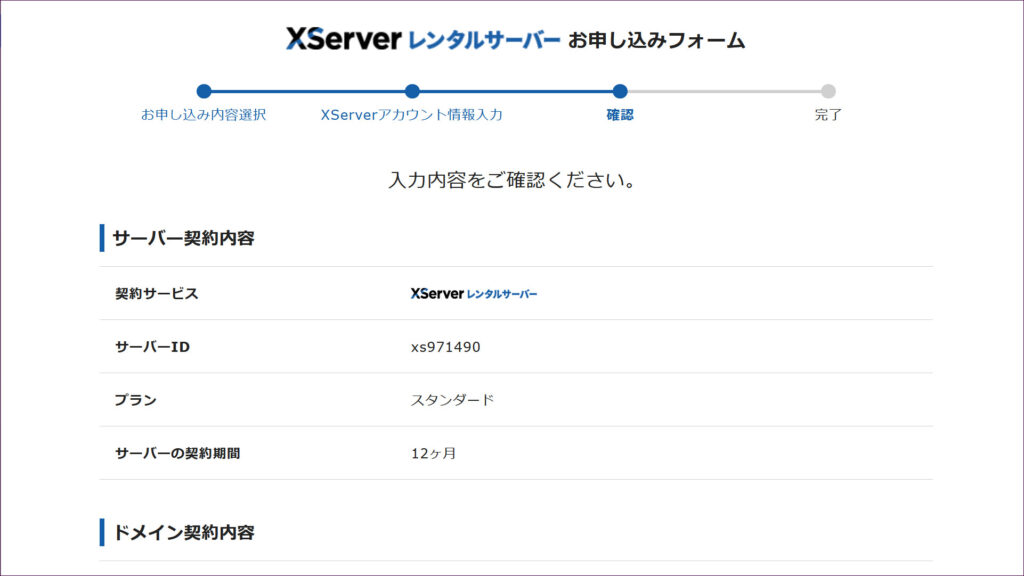Click the お申し込み内容選択 step circle
This screenshot has height=576, width=1024.
tap(204, 91)
